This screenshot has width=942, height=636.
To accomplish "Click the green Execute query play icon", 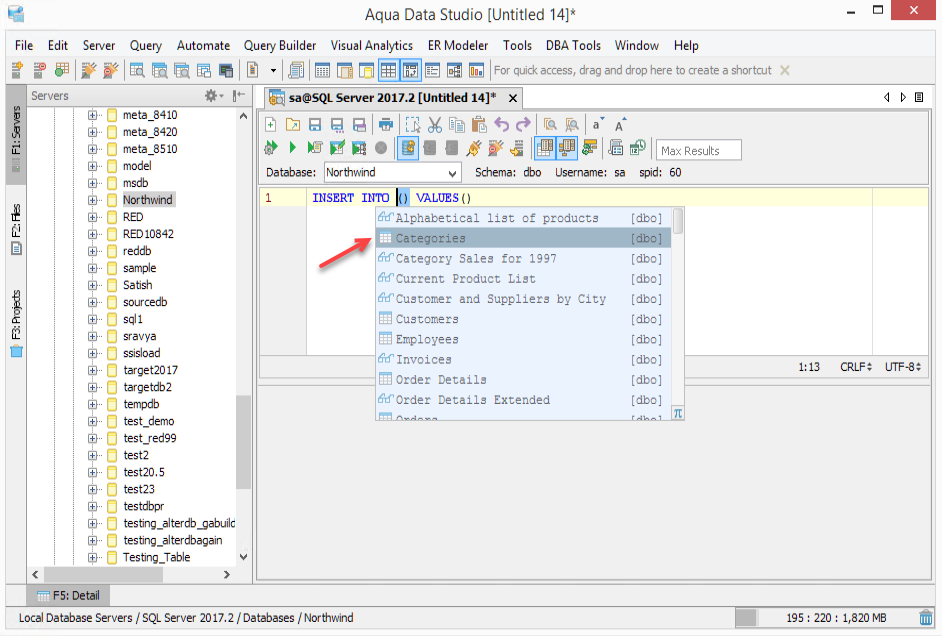I will tap(292, 147).
